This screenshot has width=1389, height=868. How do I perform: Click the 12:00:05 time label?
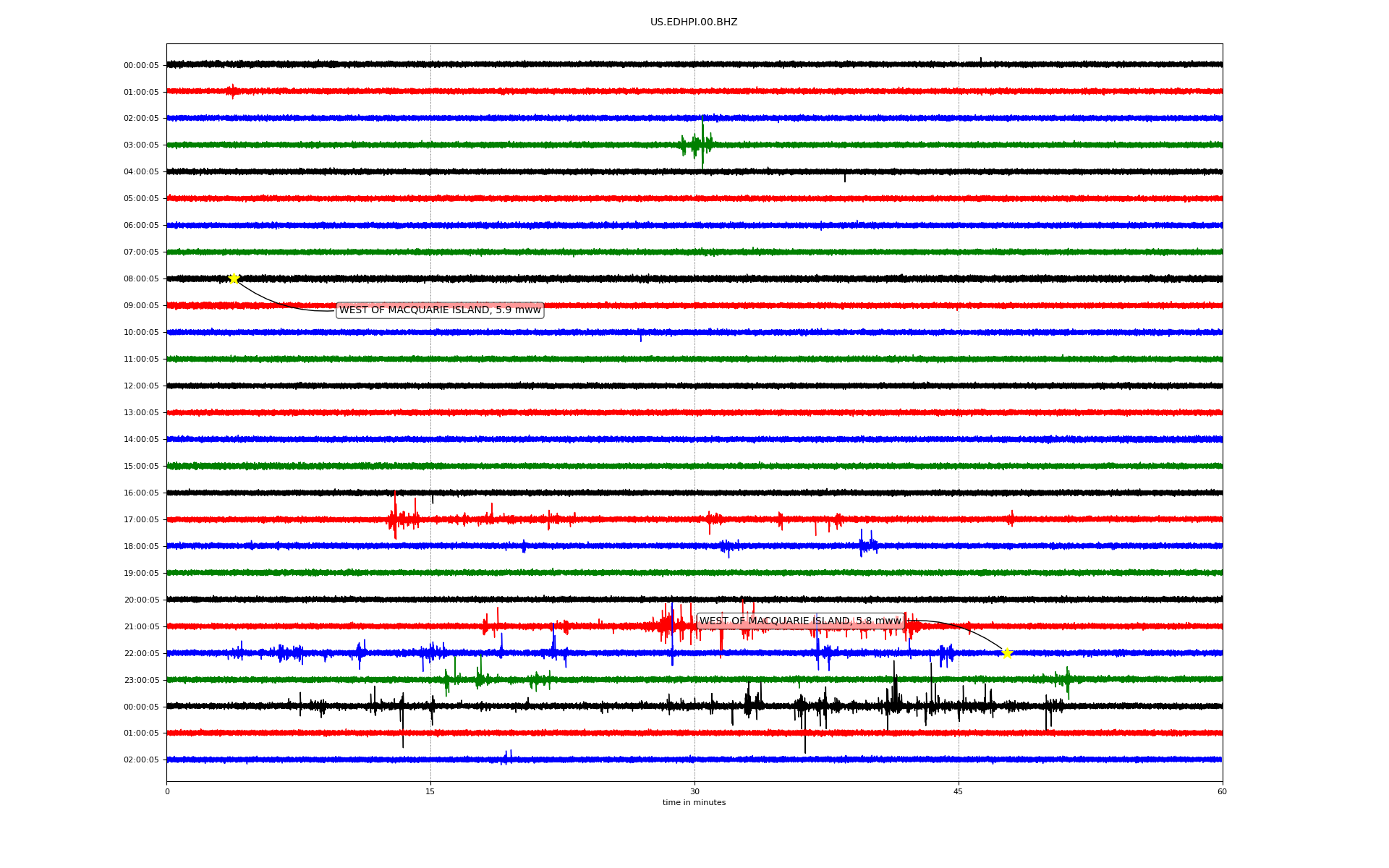pyautogui.click(x=141, y=386)
